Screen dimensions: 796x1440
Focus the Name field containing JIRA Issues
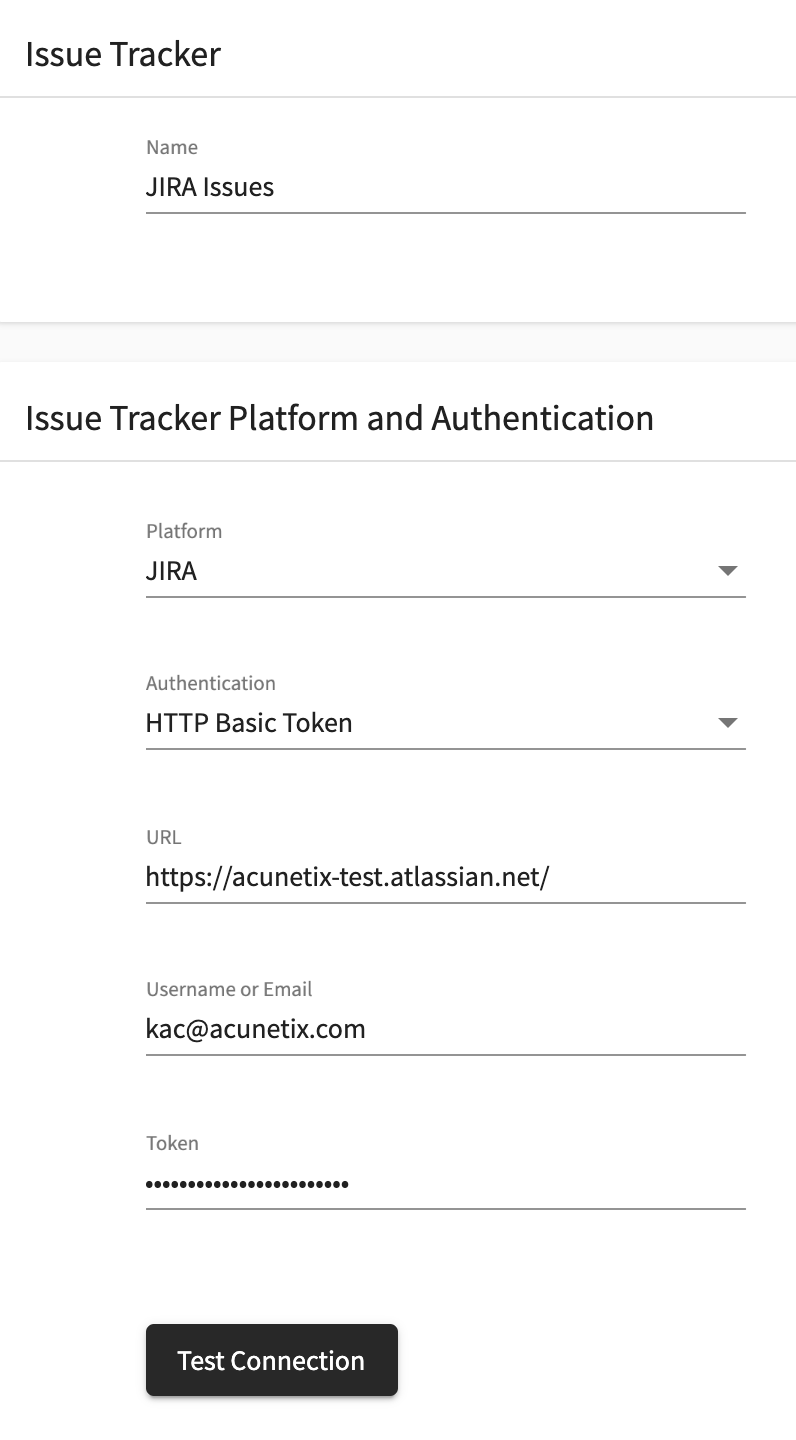pyautogui.click(x=446, y=187)
